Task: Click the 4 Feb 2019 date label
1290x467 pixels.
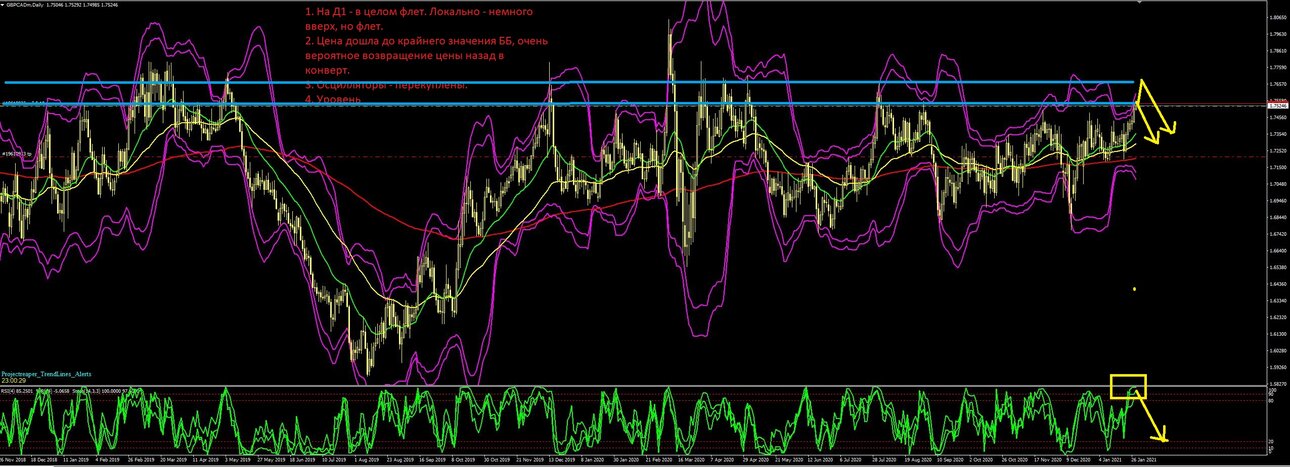Action: (x=107, y=460)
